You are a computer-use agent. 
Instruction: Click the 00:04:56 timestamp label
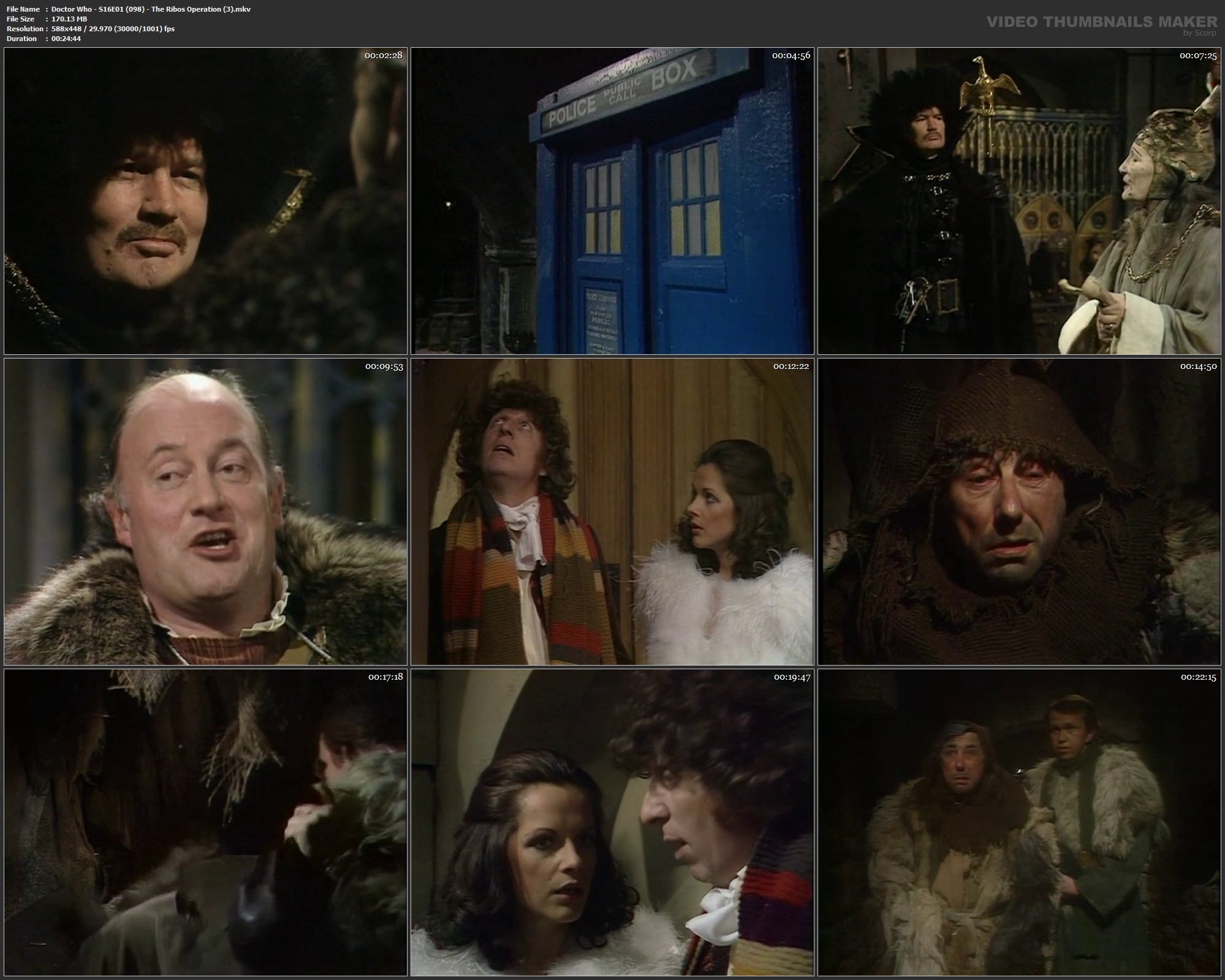click(x=791, y=55)
